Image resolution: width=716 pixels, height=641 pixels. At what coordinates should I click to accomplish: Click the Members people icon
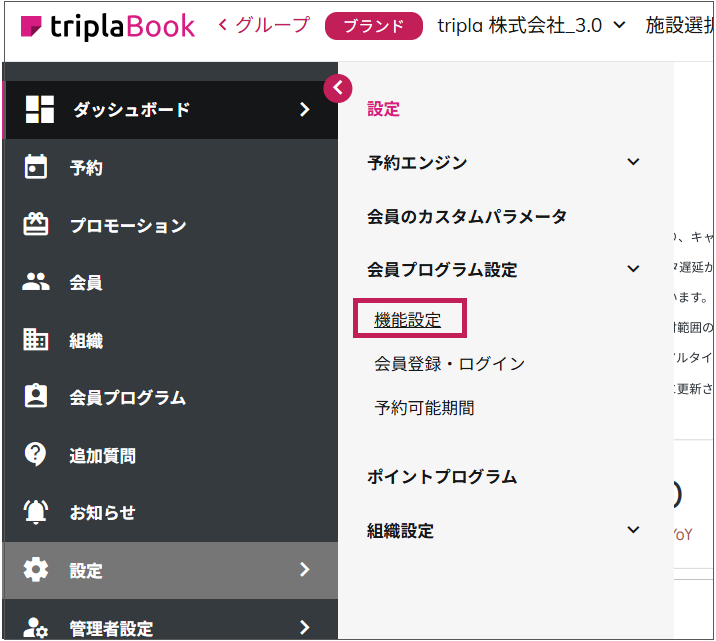(x=36, y=282)
